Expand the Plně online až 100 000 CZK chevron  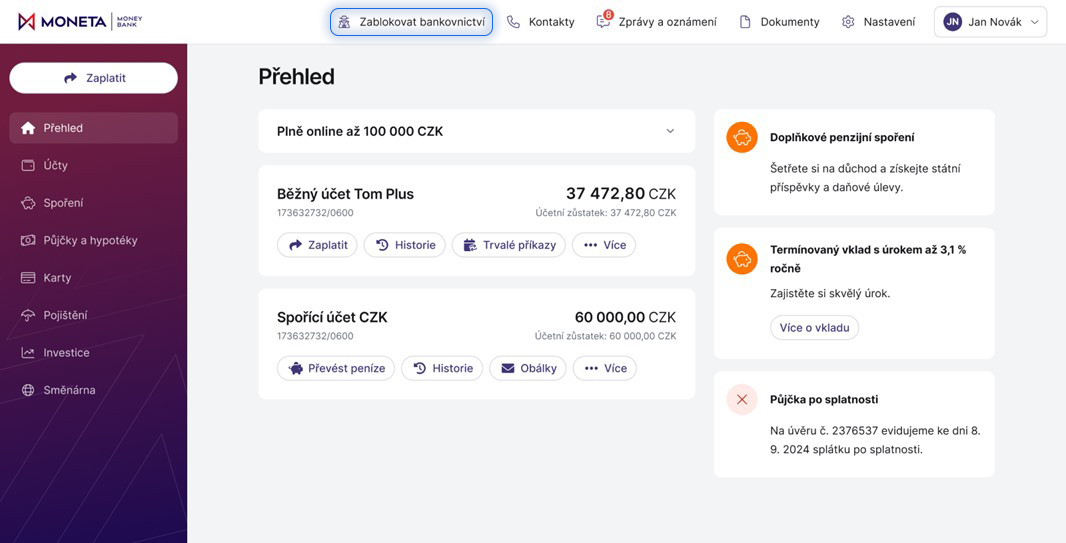(x=670, y=131)
